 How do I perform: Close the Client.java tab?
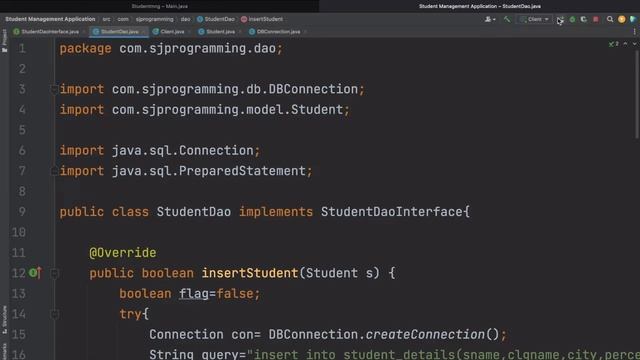tap(189, 32)
